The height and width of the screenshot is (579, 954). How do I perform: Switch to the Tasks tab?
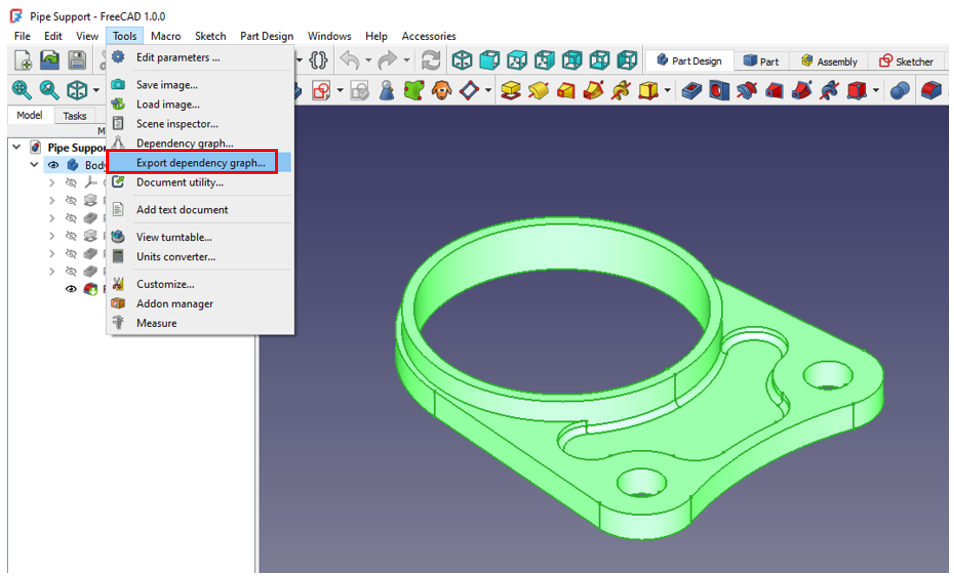[x=75, y=116]
